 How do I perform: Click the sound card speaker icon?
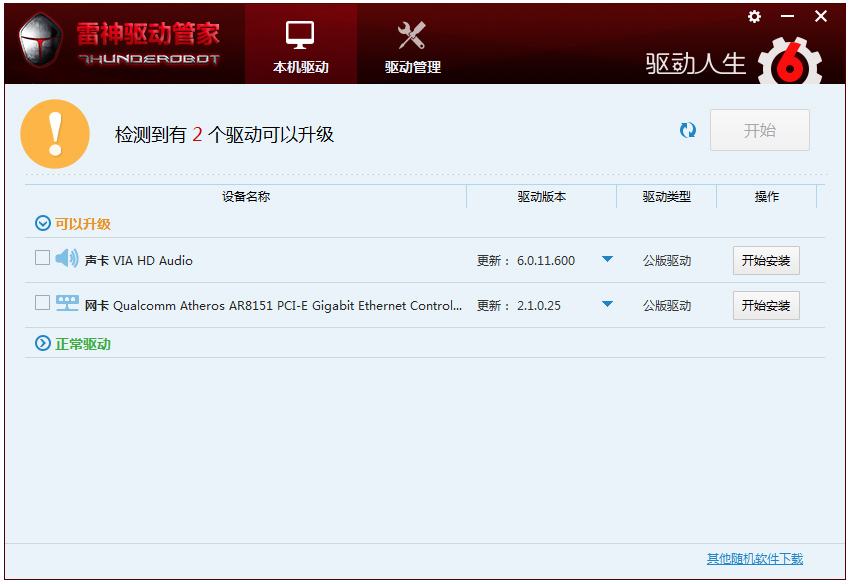click(67, 259)
